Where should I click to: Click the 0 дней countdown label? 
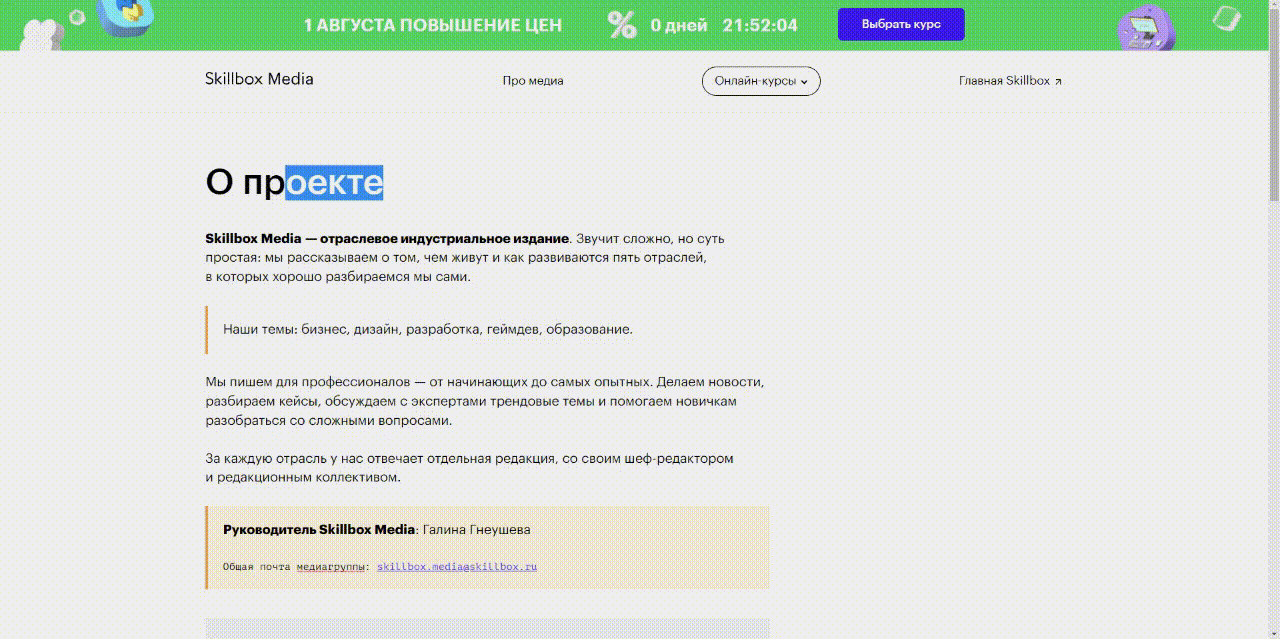[x=679, y=25]
